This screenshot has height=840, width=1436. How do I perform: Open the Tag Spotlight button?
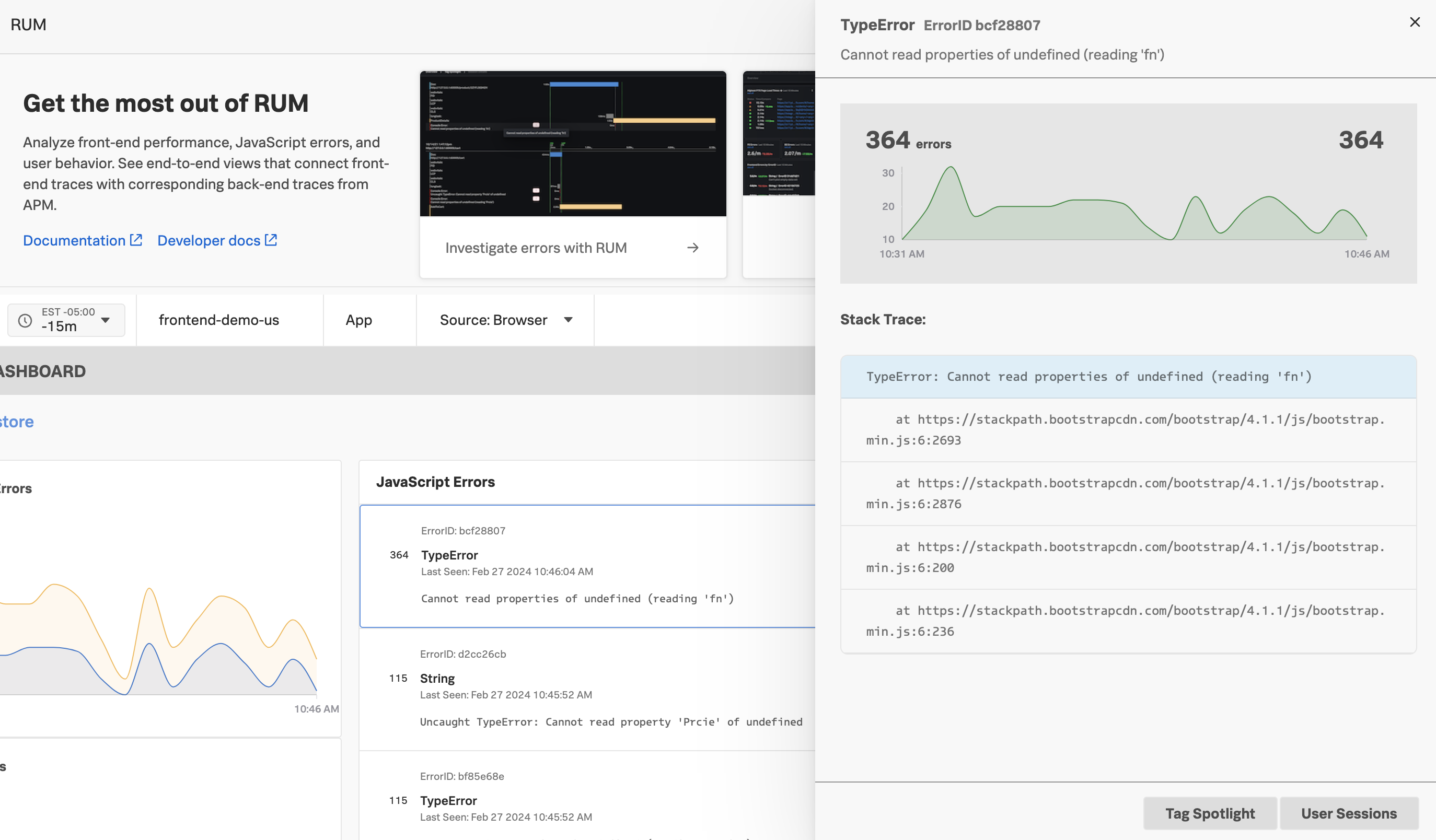click(1209, 813)
